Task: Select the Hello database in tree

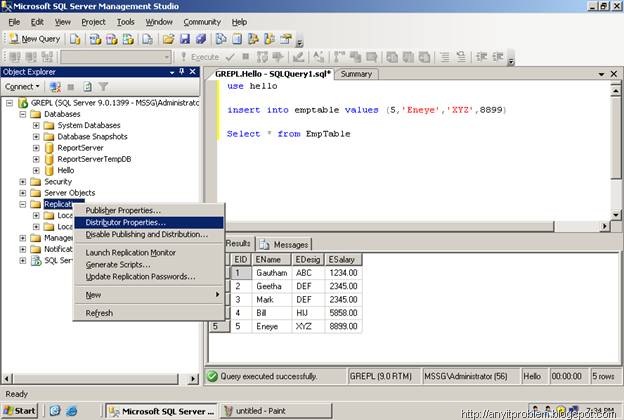Action: [66, 170]
